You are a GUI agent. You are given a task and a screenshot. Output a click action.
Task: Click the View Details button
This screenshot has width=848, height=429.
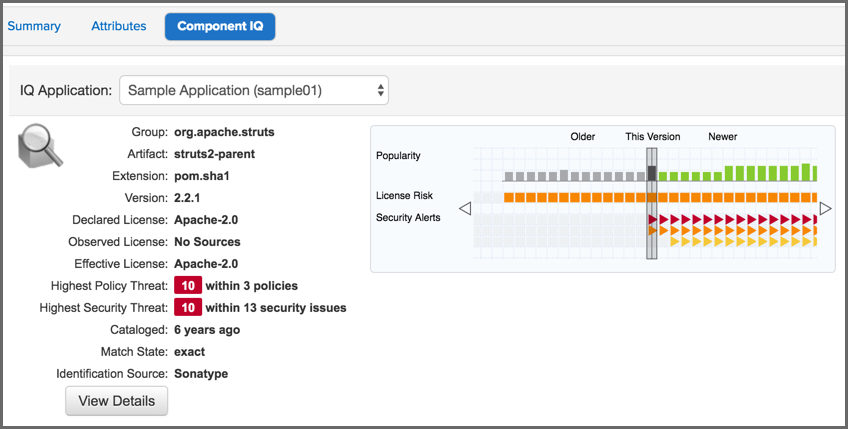(x=116, y=401)
